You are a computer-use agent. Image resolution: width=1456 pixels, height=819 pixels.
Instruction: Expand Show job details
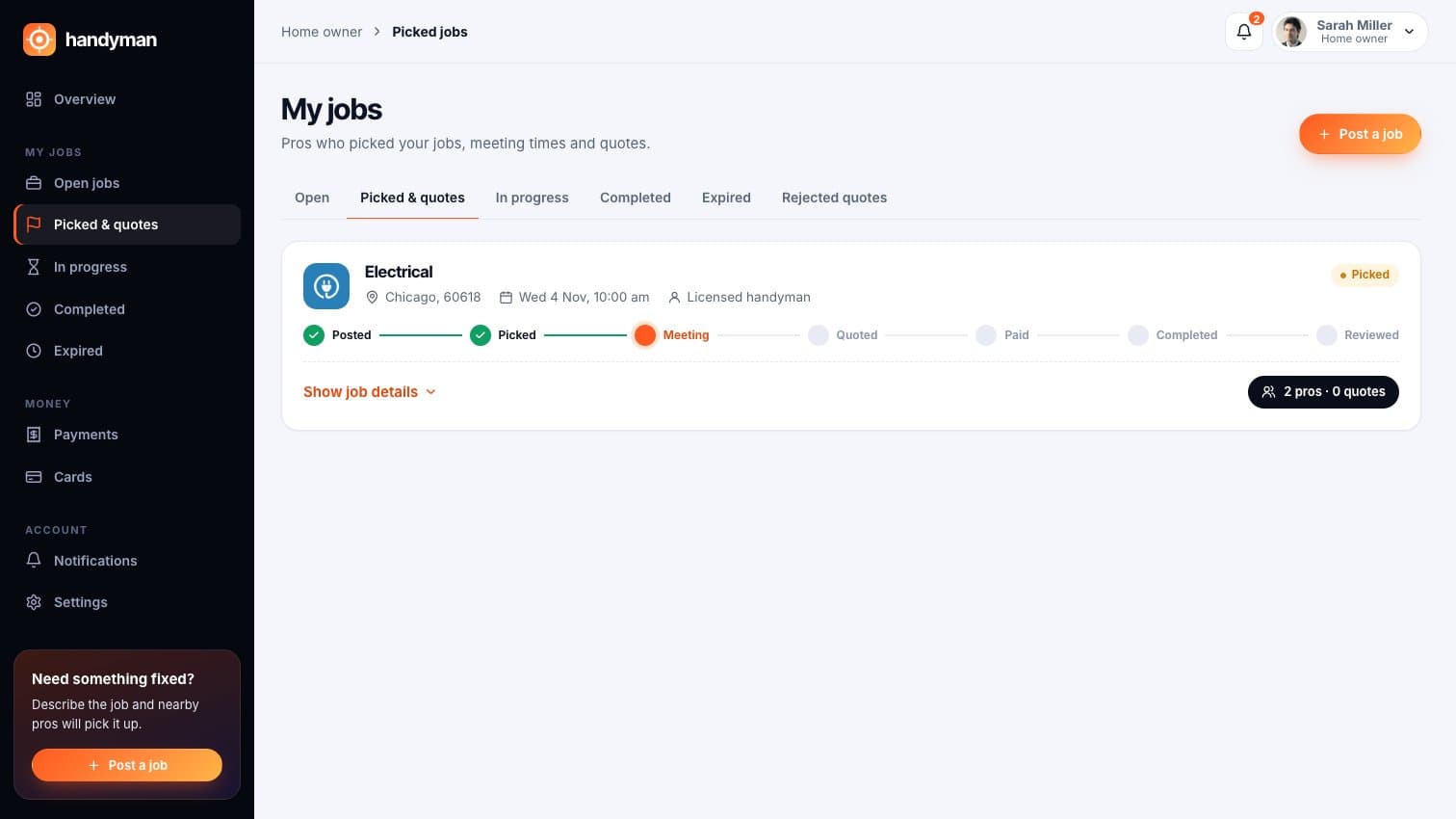(x=370, y=392)
